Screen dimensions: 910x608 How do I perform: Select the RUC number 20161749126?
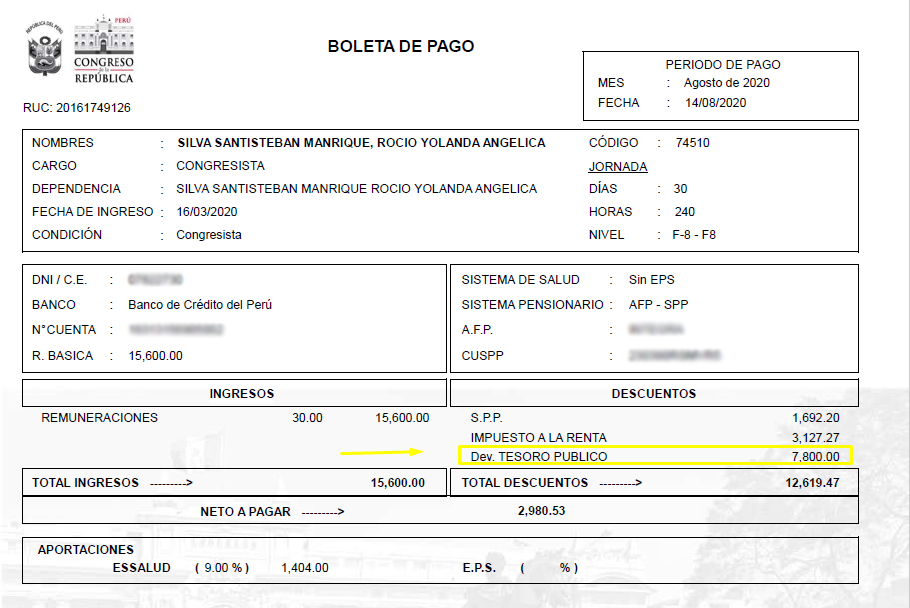[93, 108]
